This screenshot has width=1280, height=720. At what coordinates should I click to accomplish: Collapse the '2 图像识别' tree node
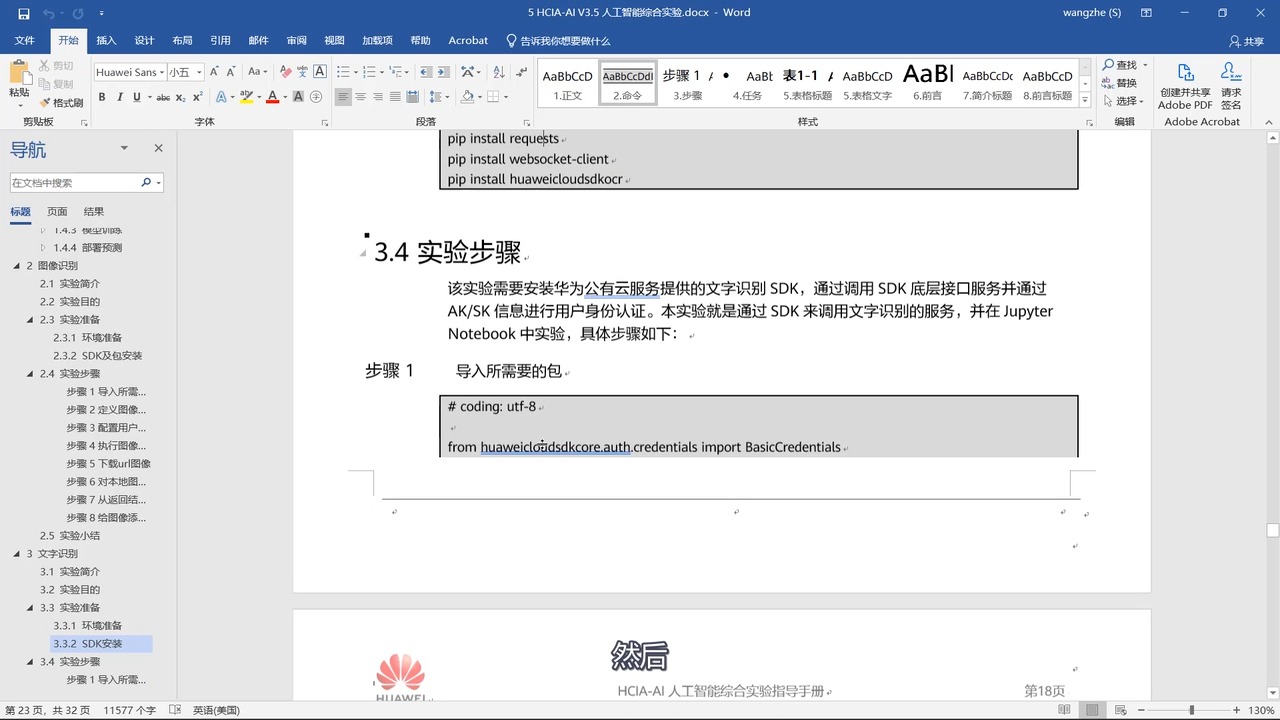click(x=16, y=266)
